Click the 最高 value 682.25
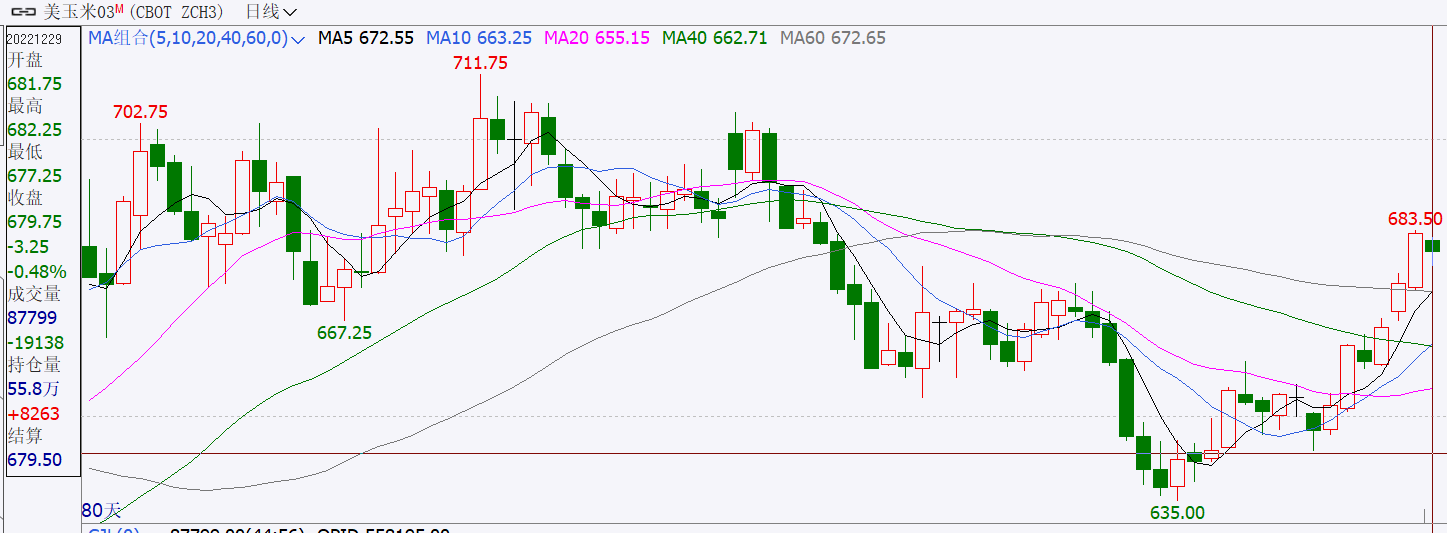Viewport: 1447px width, 533px height. 35,130
